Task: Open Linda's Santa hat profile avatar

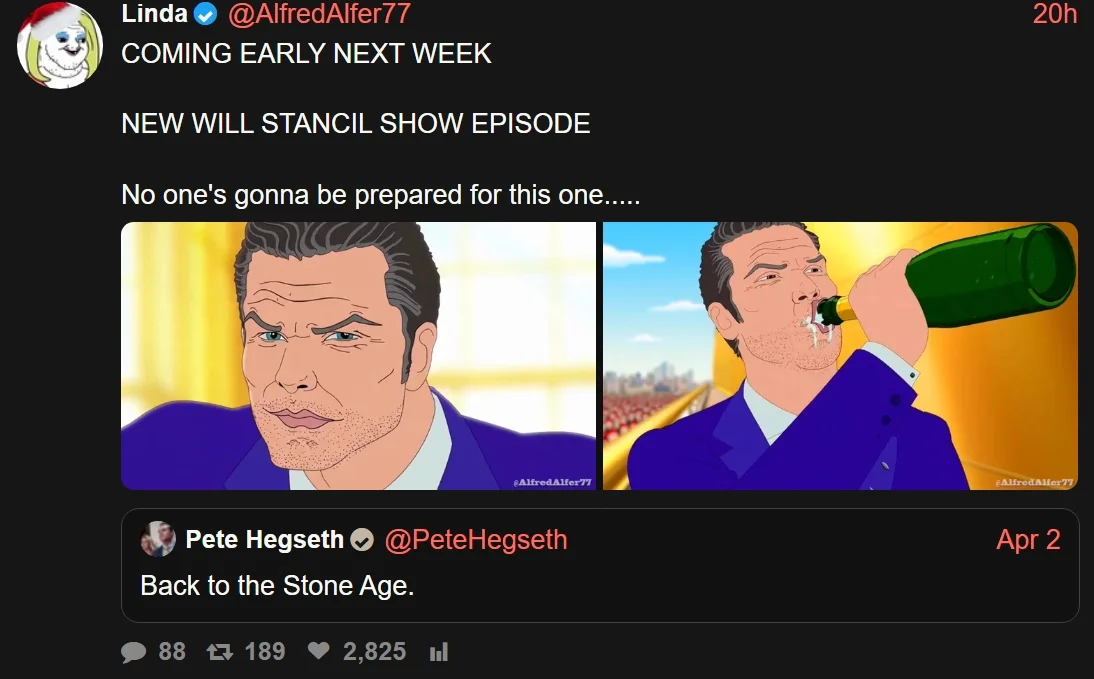Action: point(60,45)
